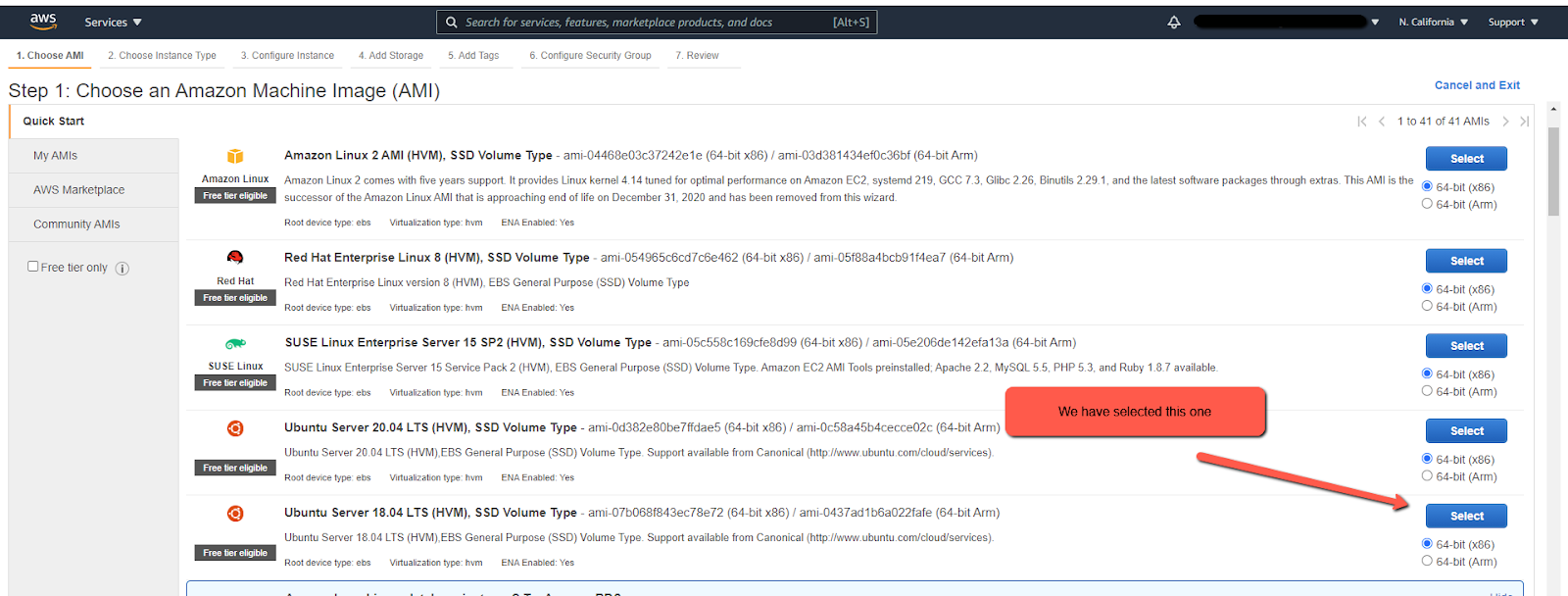This screenshot has width=1568, height=596.
Task: Select the Ubuntu Server 18.04 LTS AMI
Action: (x=1466, y=517)
